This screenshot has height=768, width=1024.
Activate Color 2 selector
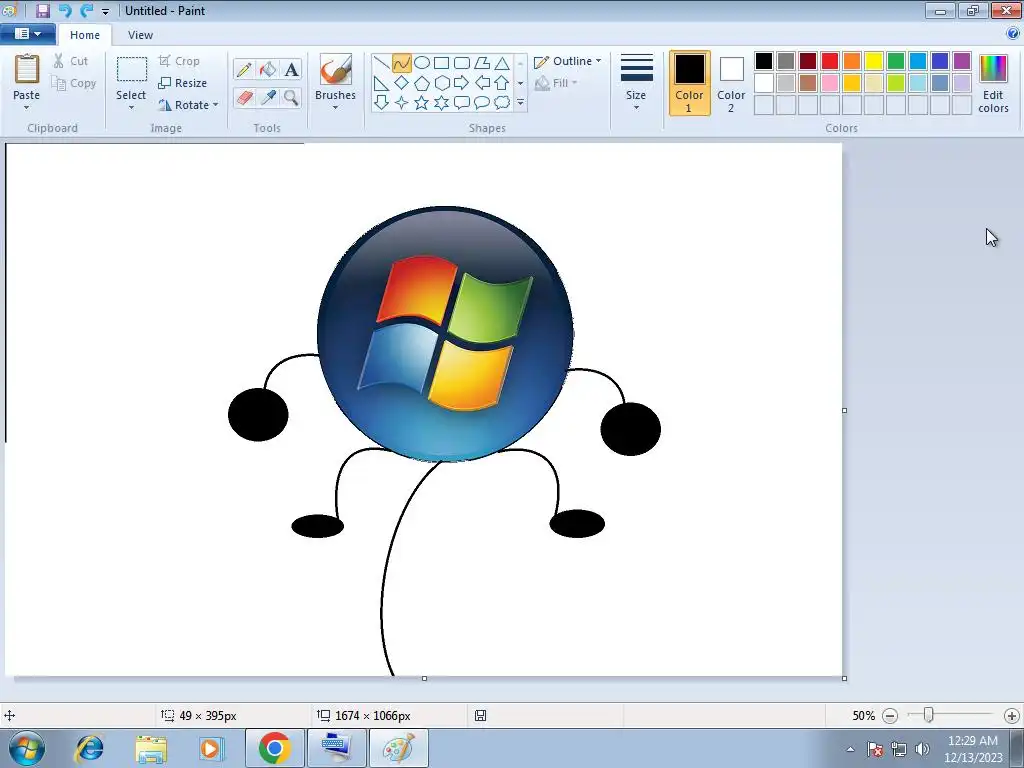pos(731,84)
